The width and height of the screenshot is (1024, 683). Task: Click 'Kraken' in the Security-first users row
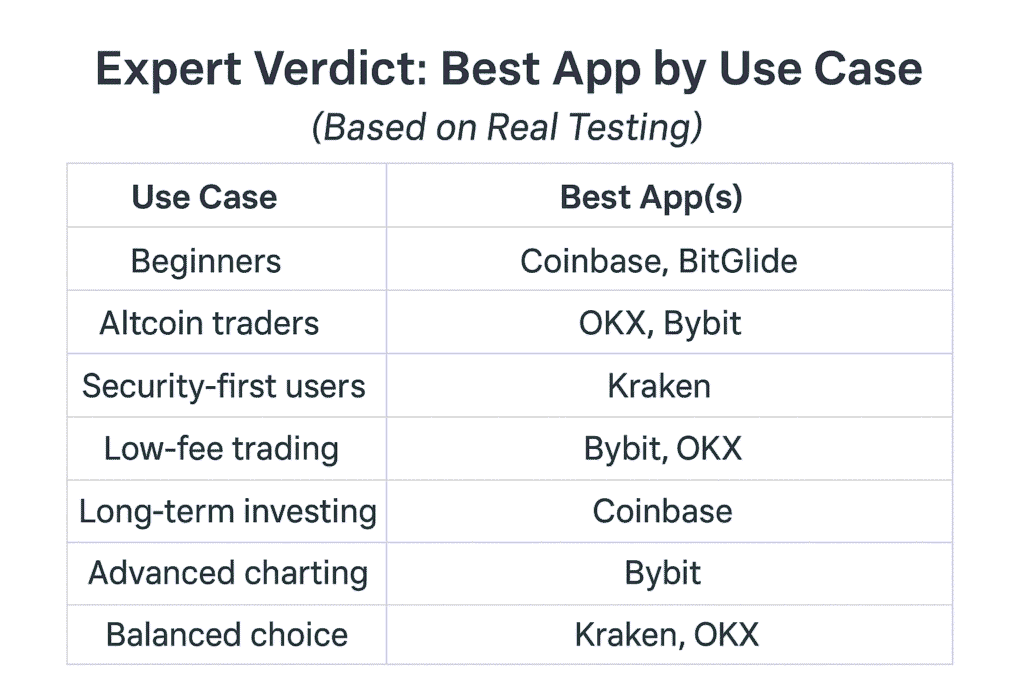(x=659, y=386)
